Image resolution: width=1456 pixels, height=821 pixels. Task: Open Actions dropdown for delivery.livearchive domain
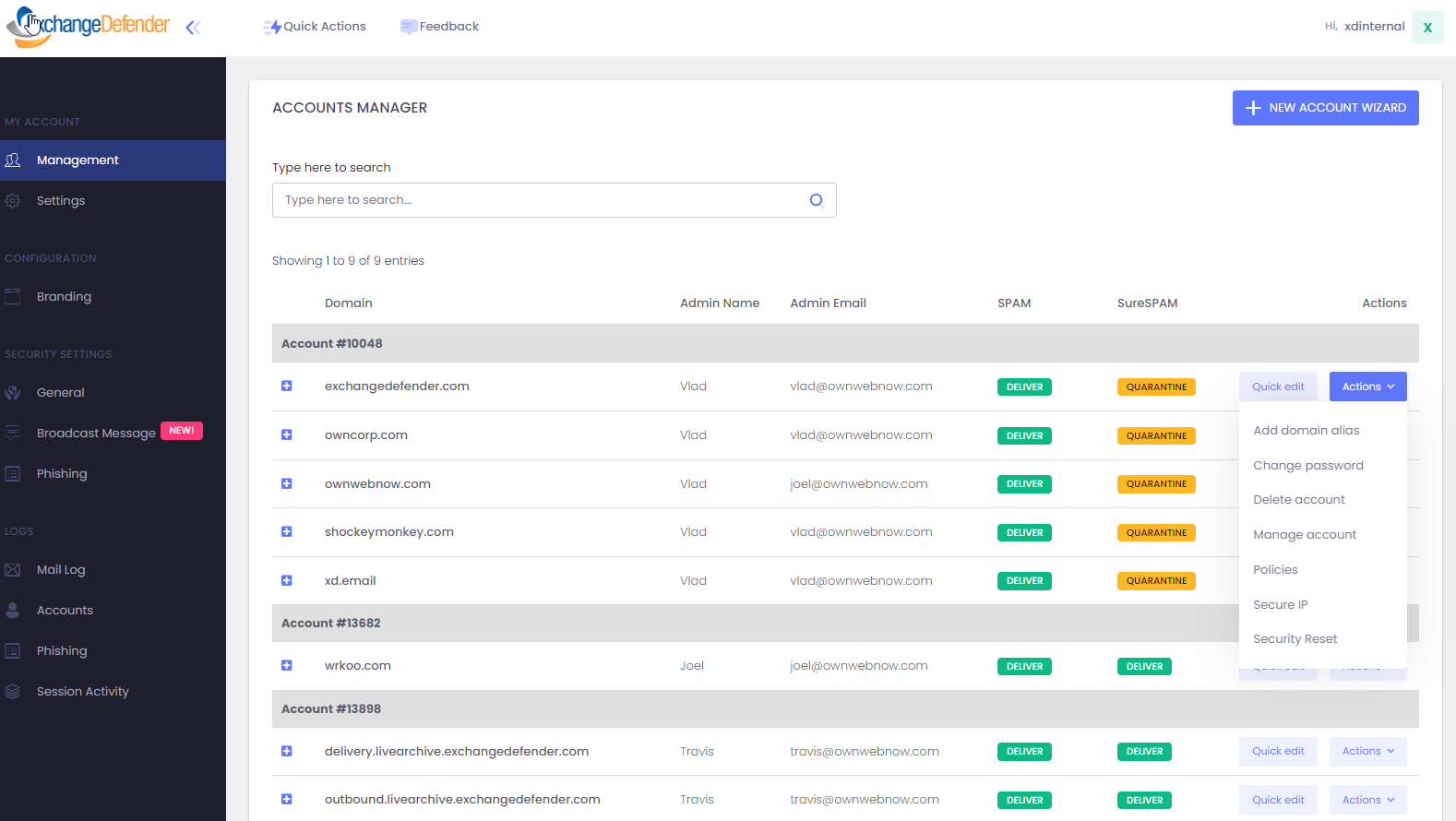point(1367,752)
